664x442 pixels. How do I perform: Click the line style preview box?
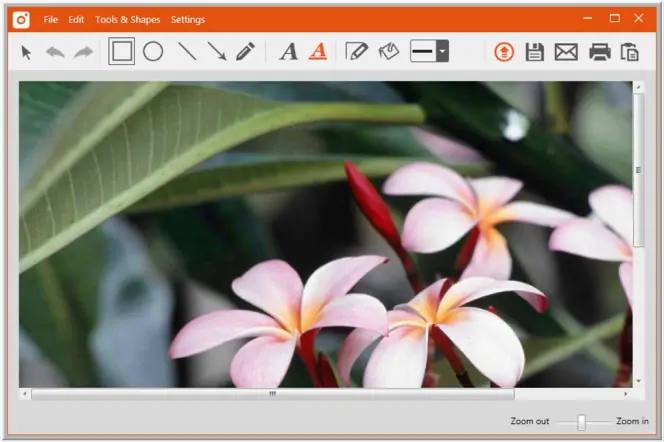coord(423,51)
